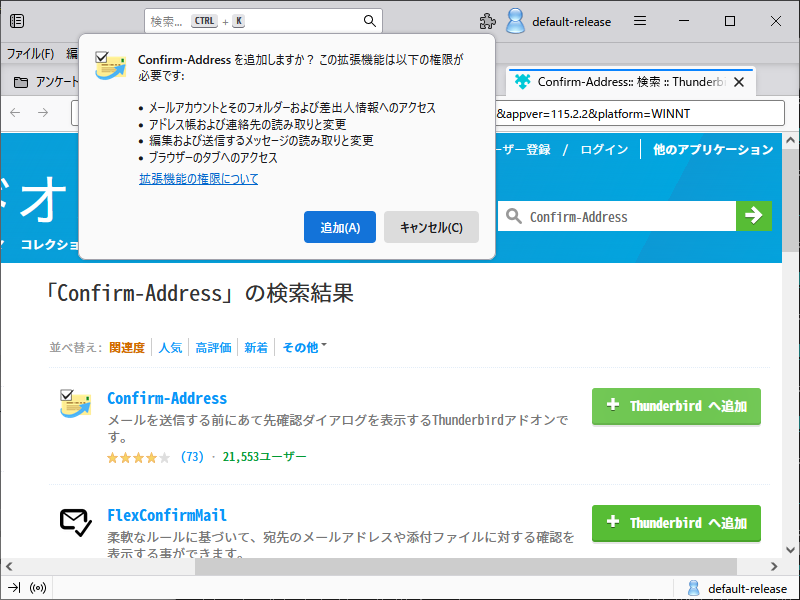Open the ログイン link
This screenshot has width=800, height=600.
pos(604,149)
